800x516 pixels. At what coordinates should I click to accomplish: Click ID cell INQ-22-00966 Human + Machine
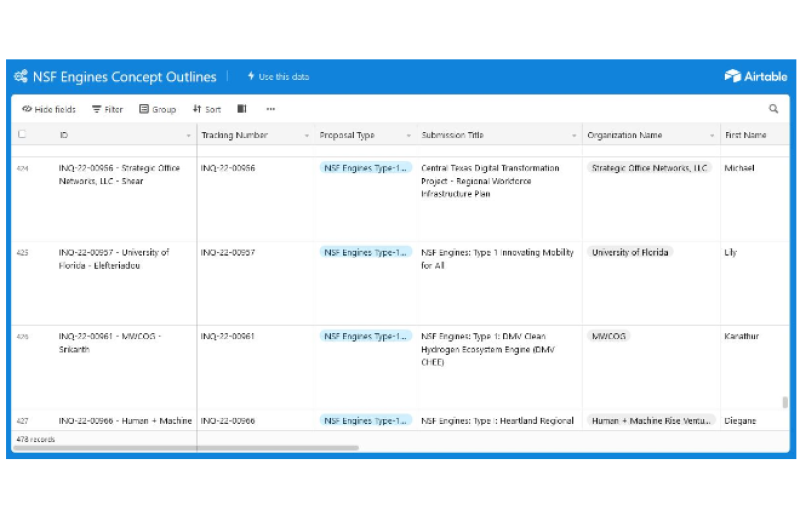click(125, 421)
